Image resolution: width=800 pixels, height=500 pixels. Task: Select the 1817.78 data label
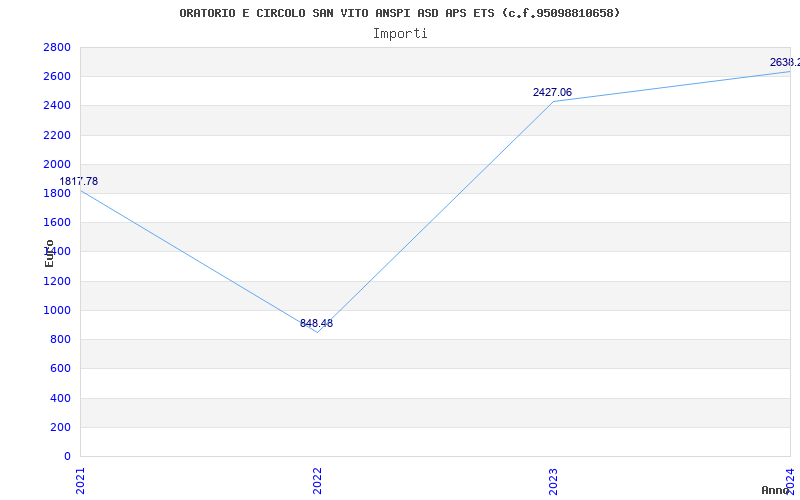(79, 182)
